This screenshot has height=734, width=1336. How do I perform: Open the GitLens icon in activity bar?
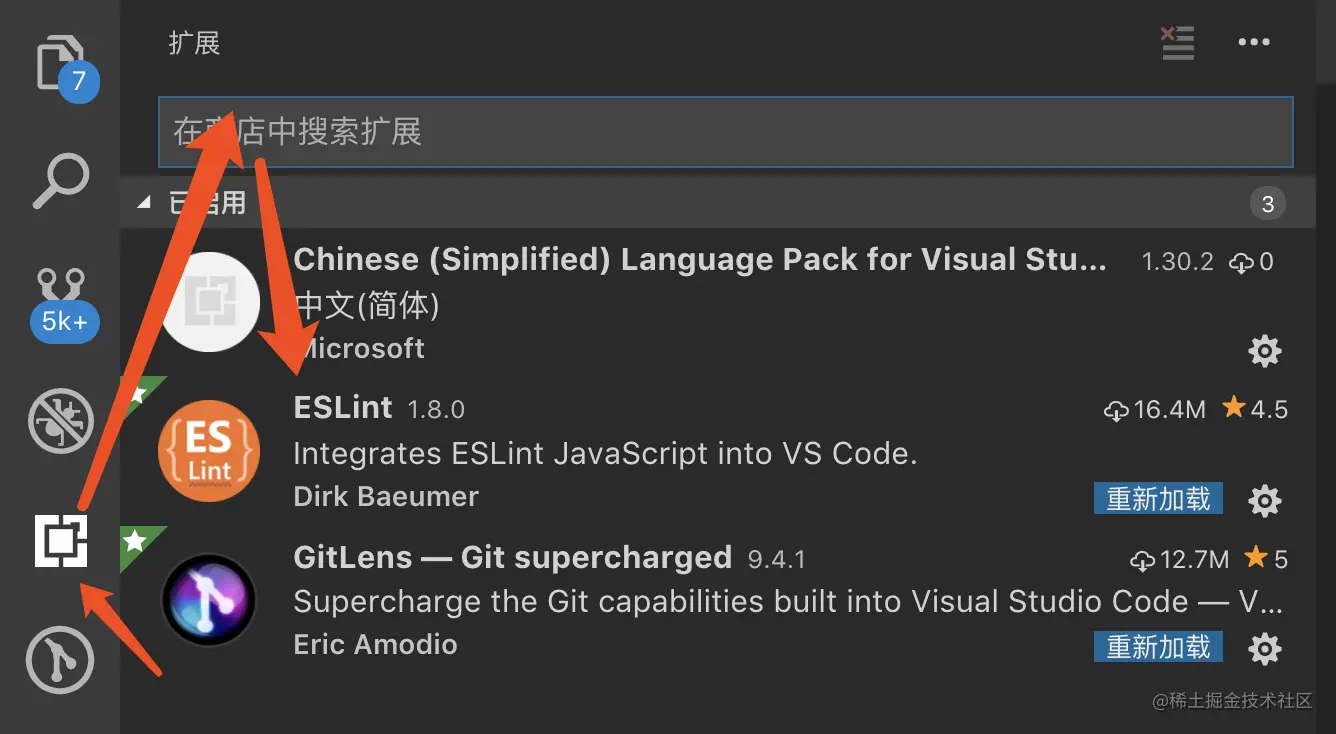[60, 660]
